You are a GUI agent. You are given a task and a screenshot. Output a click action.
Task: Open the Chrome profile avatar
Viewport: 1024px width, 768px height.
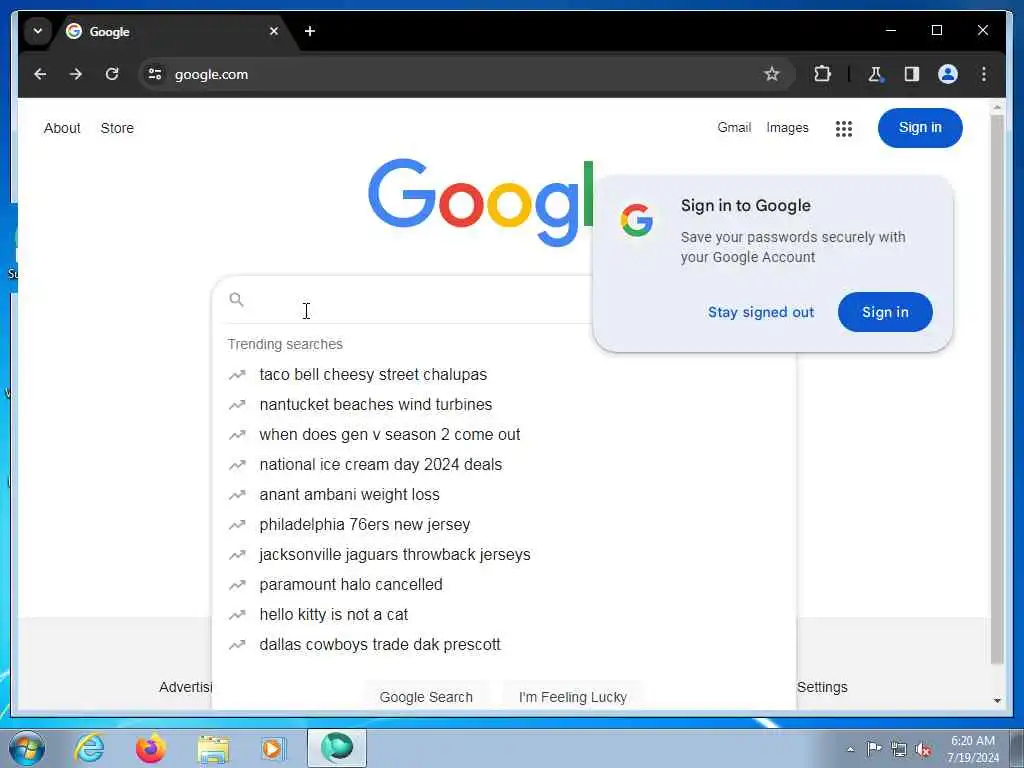point(948,74)
